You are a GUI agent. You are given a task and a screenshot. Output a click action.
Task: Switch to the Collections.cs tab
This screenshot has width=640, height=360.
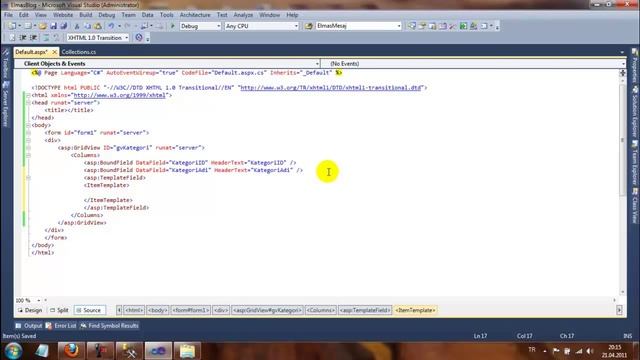79,52
